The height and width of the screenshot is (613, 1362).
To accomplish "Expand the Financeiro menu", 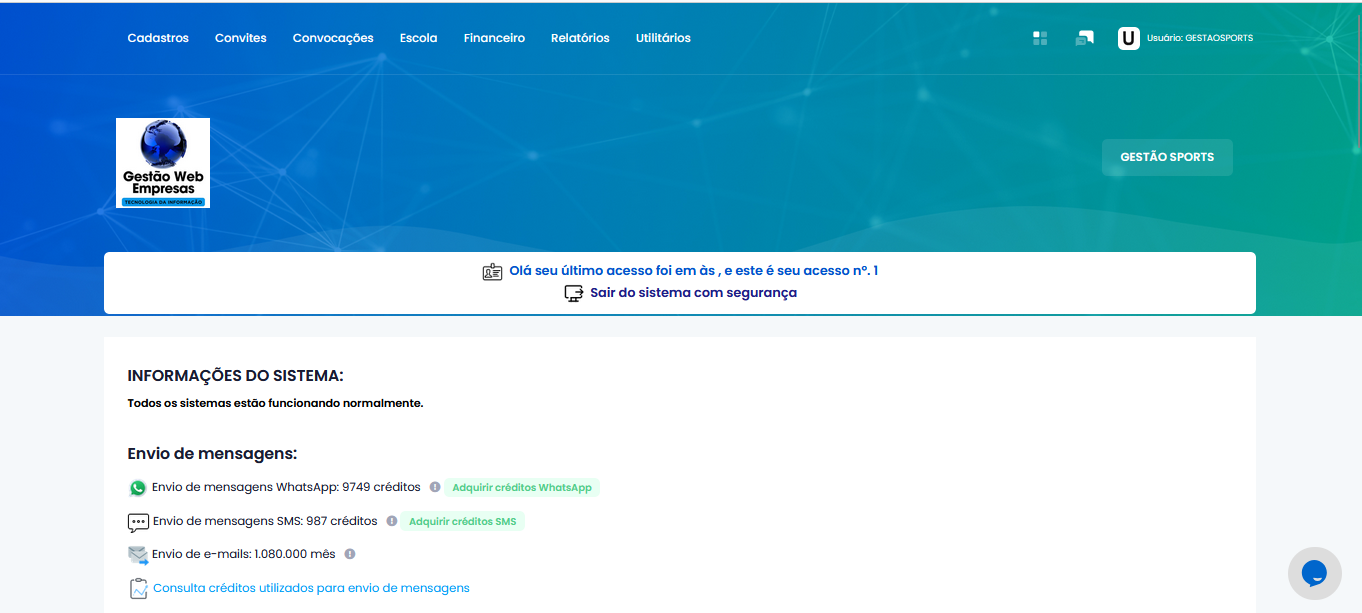I will tap(494, 38).
